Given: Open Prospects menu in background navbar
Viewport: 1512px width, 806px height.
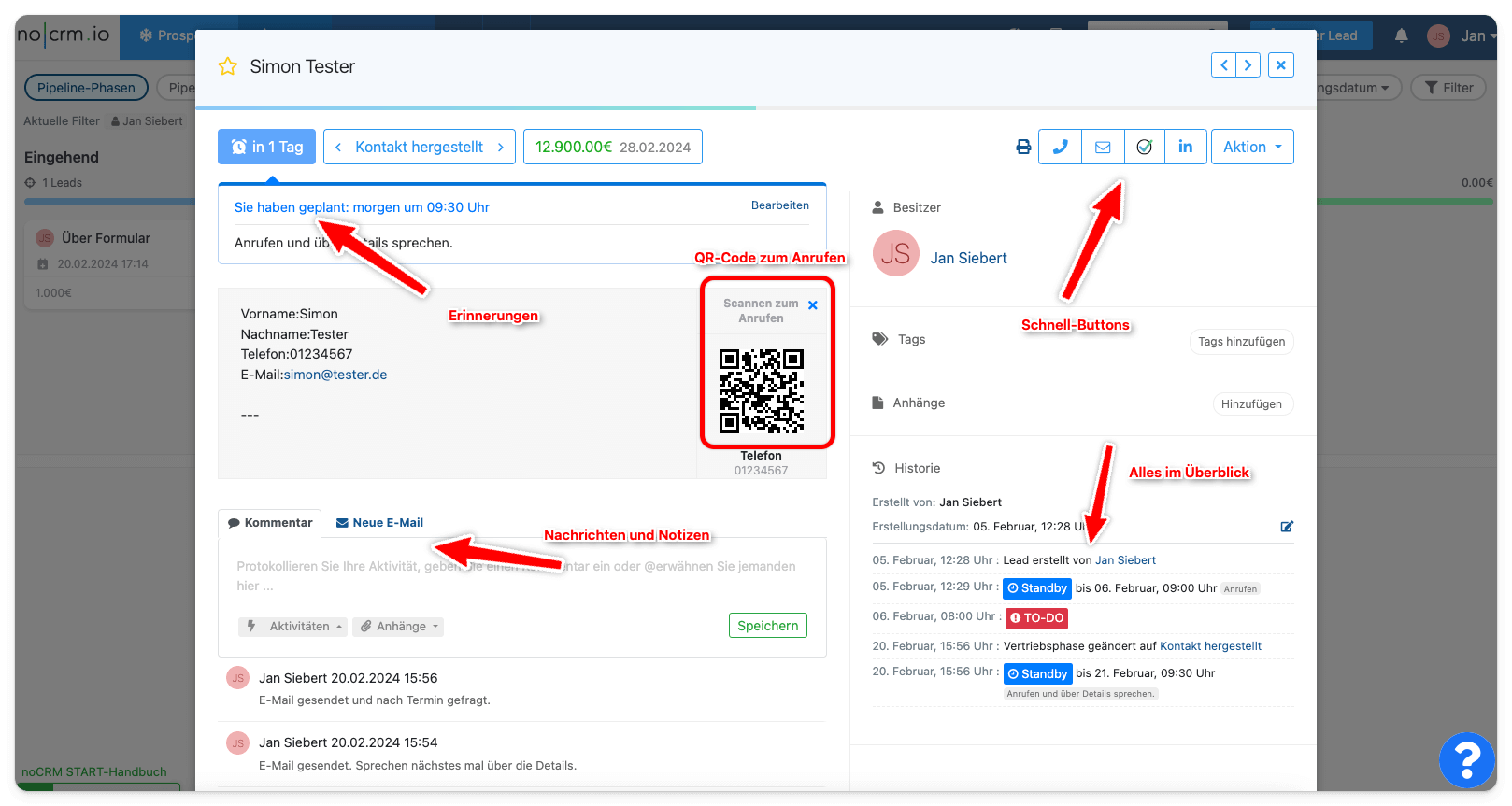Looking at the screenshot, I should [166, 35].
